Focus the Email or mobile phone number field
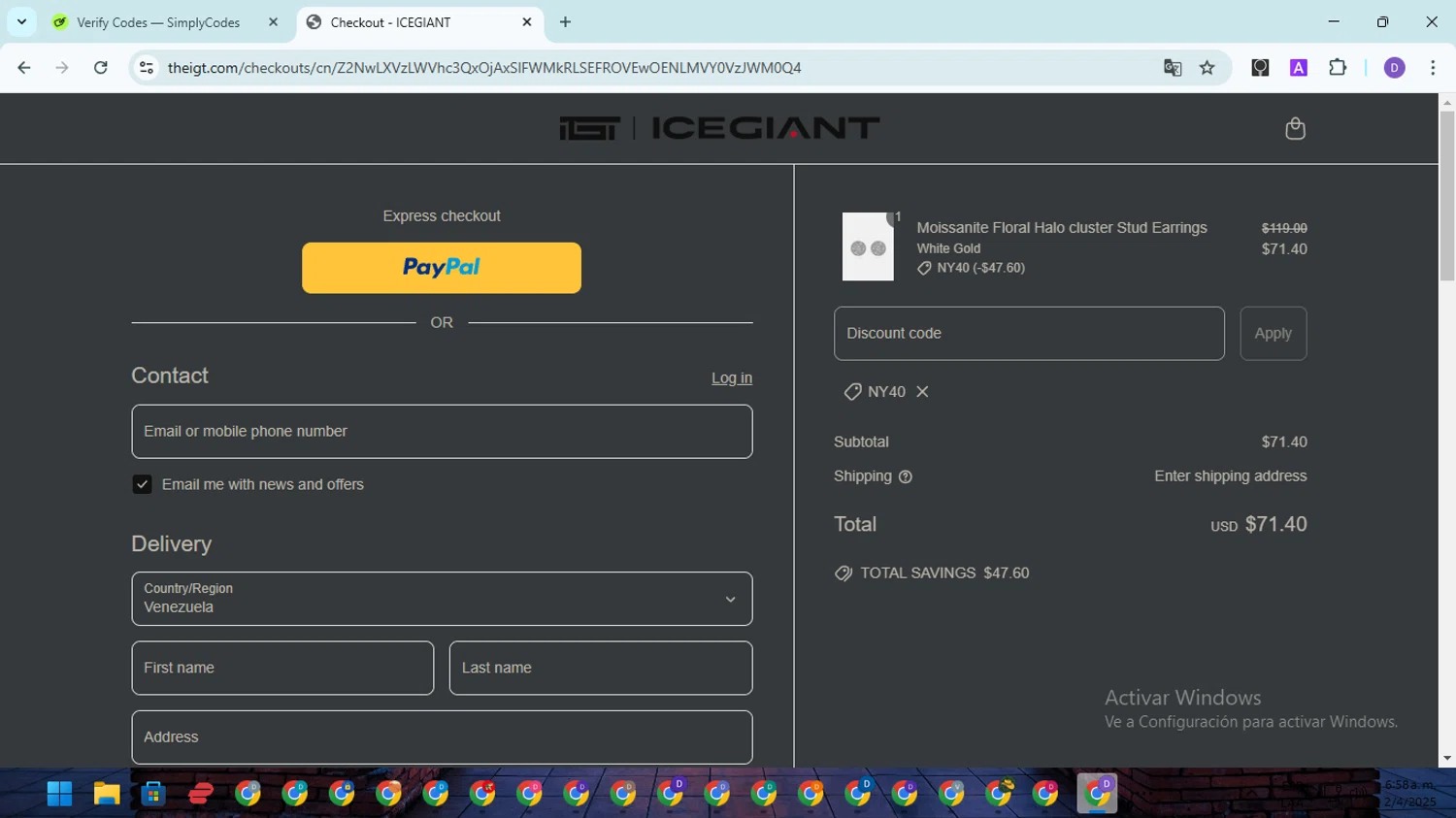 (442, 432)
